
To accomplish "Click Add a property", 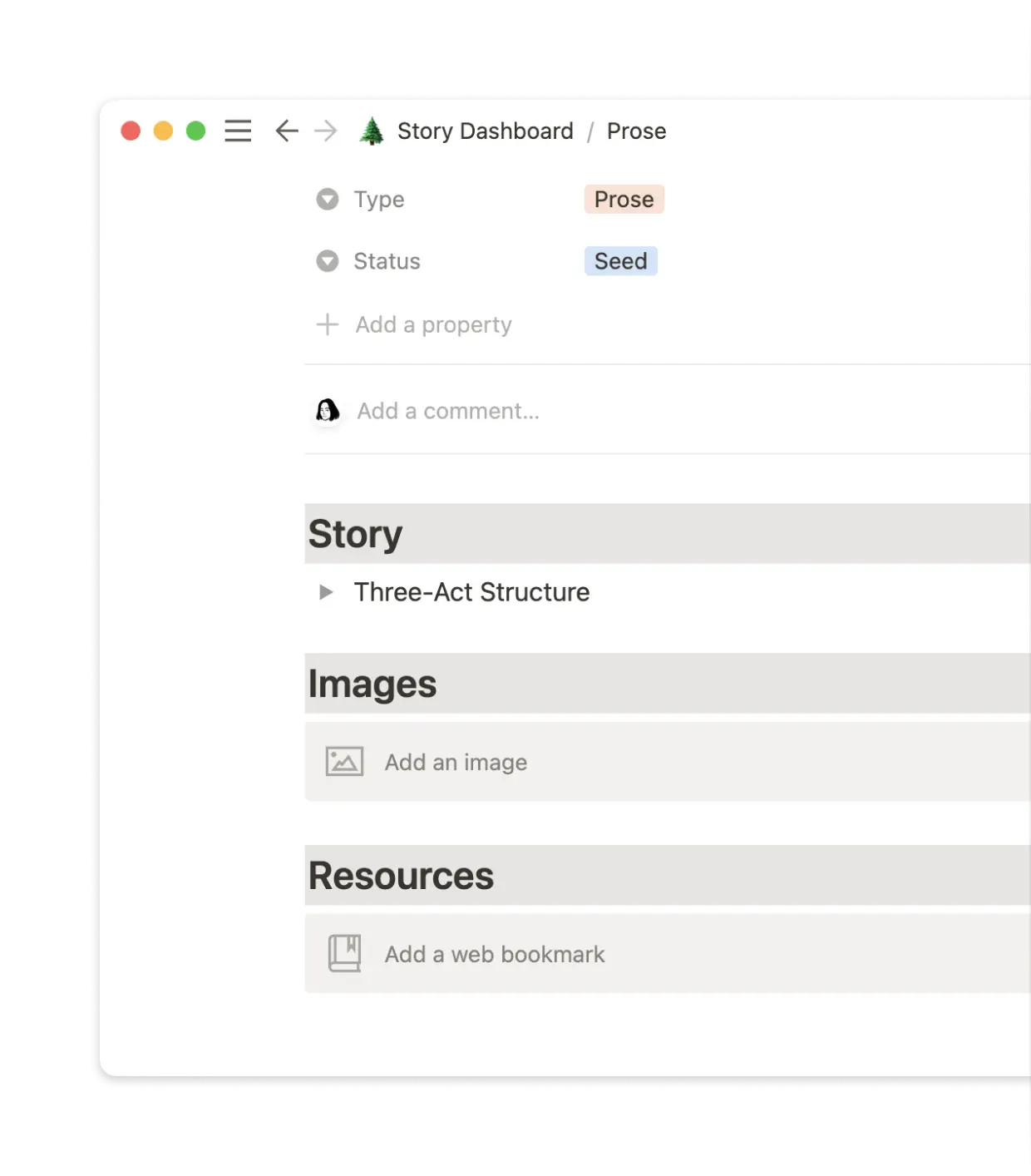I will coord(433,324).
